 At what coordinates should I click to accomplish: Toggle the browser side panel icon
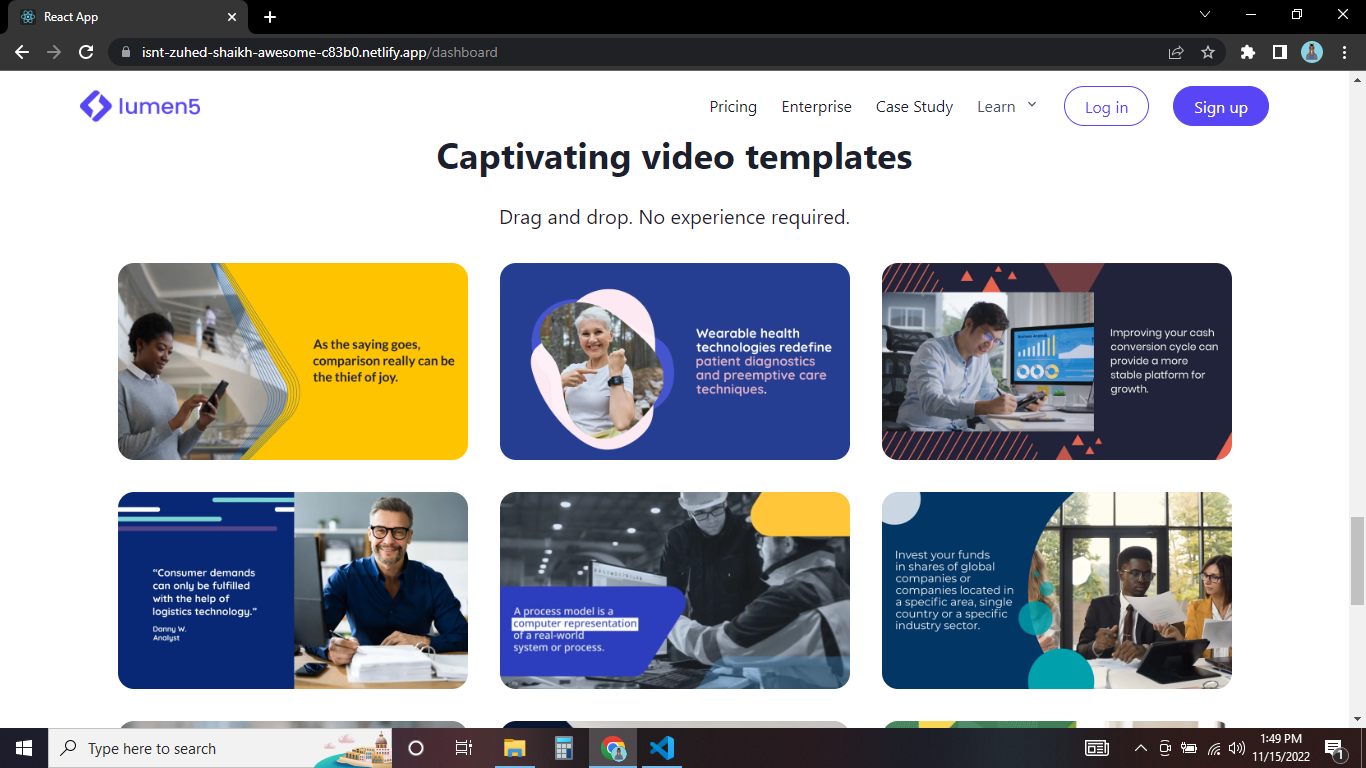click(x=1279, y=52)
